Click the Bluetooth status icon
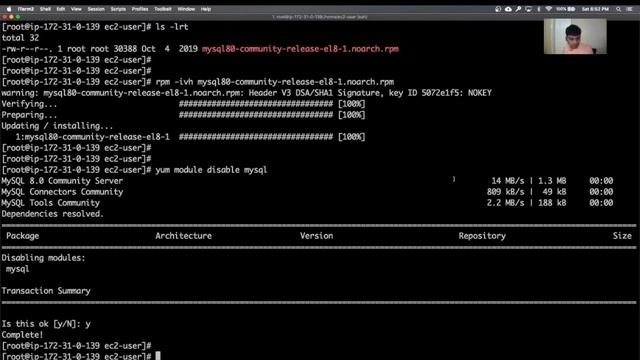Image resolution: width=640 pixels, height=360 pixels. 539,9
